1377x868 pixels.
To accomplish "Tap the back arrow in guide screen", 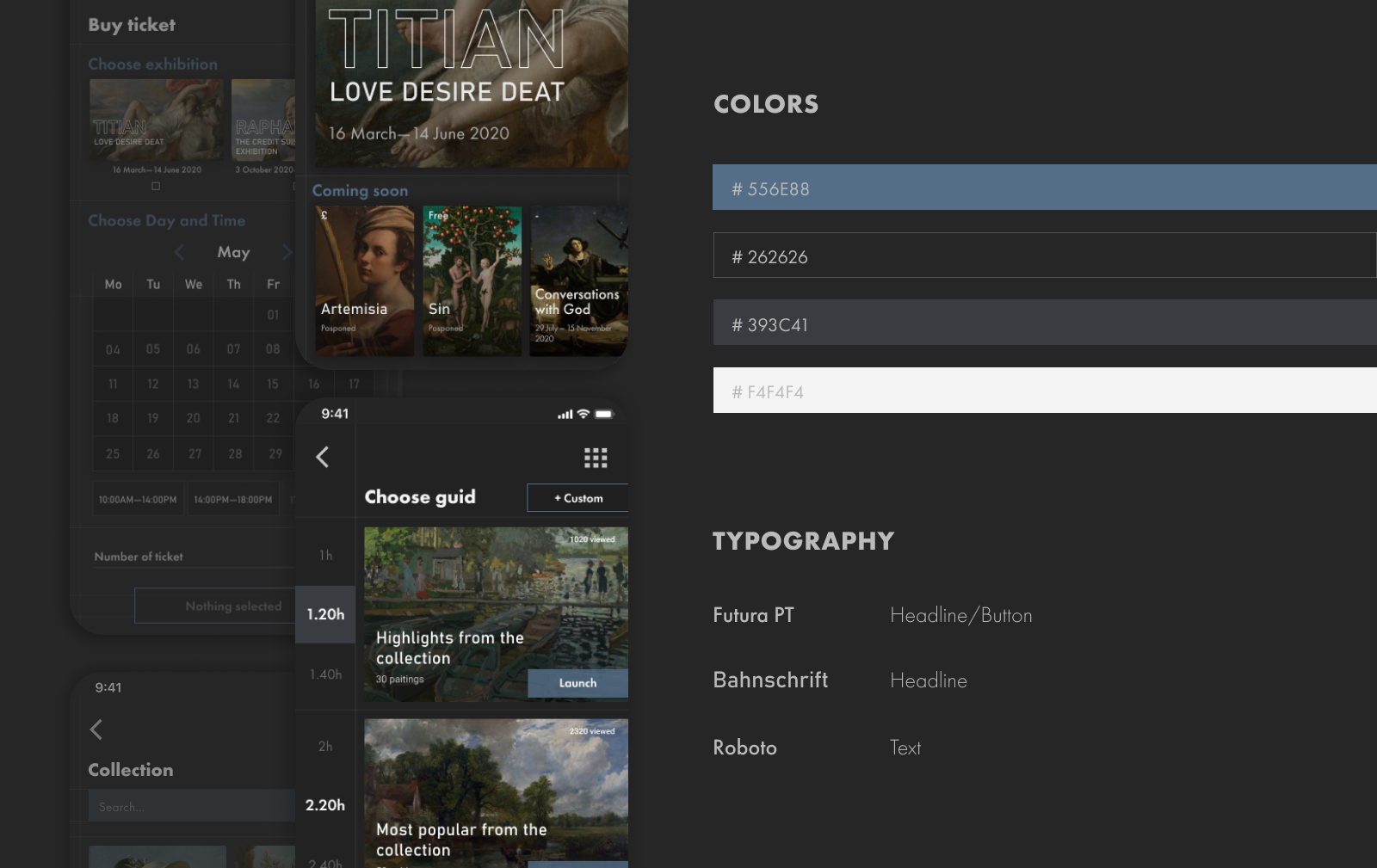I will pos(323,457).
